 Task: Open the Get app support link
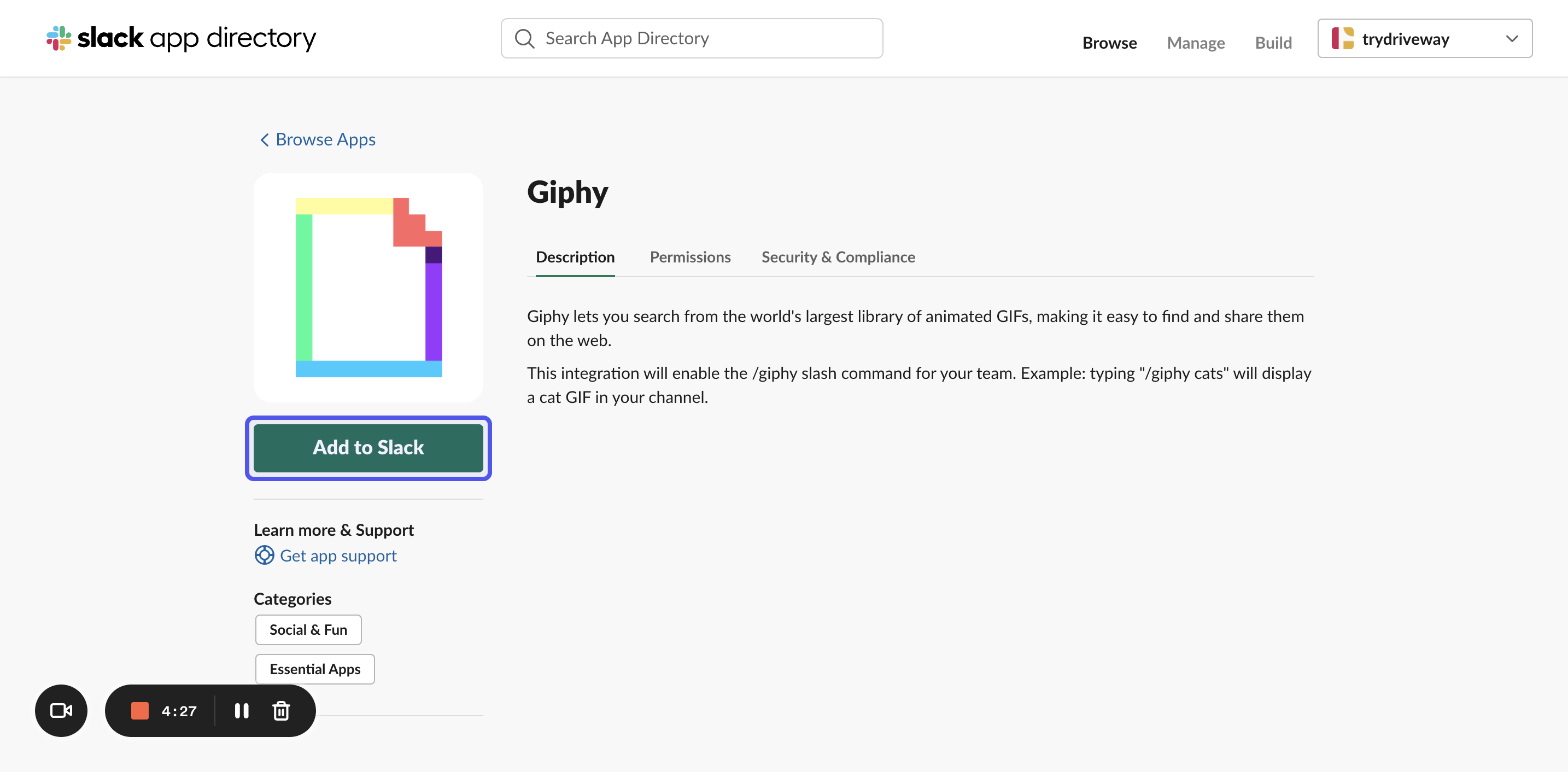click(x=338, y=555)
